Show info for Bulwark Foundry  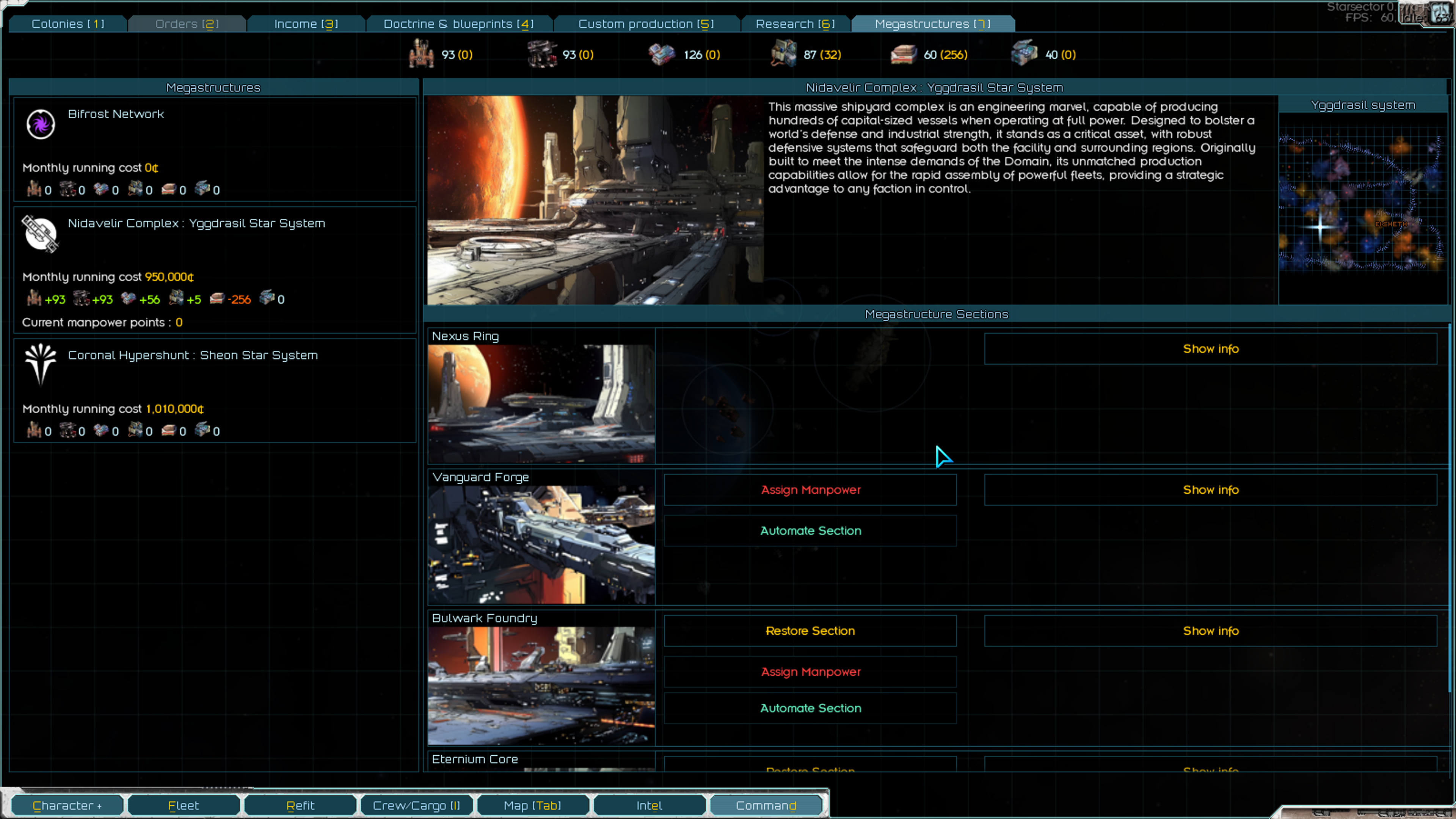[x=1210, y=631]
